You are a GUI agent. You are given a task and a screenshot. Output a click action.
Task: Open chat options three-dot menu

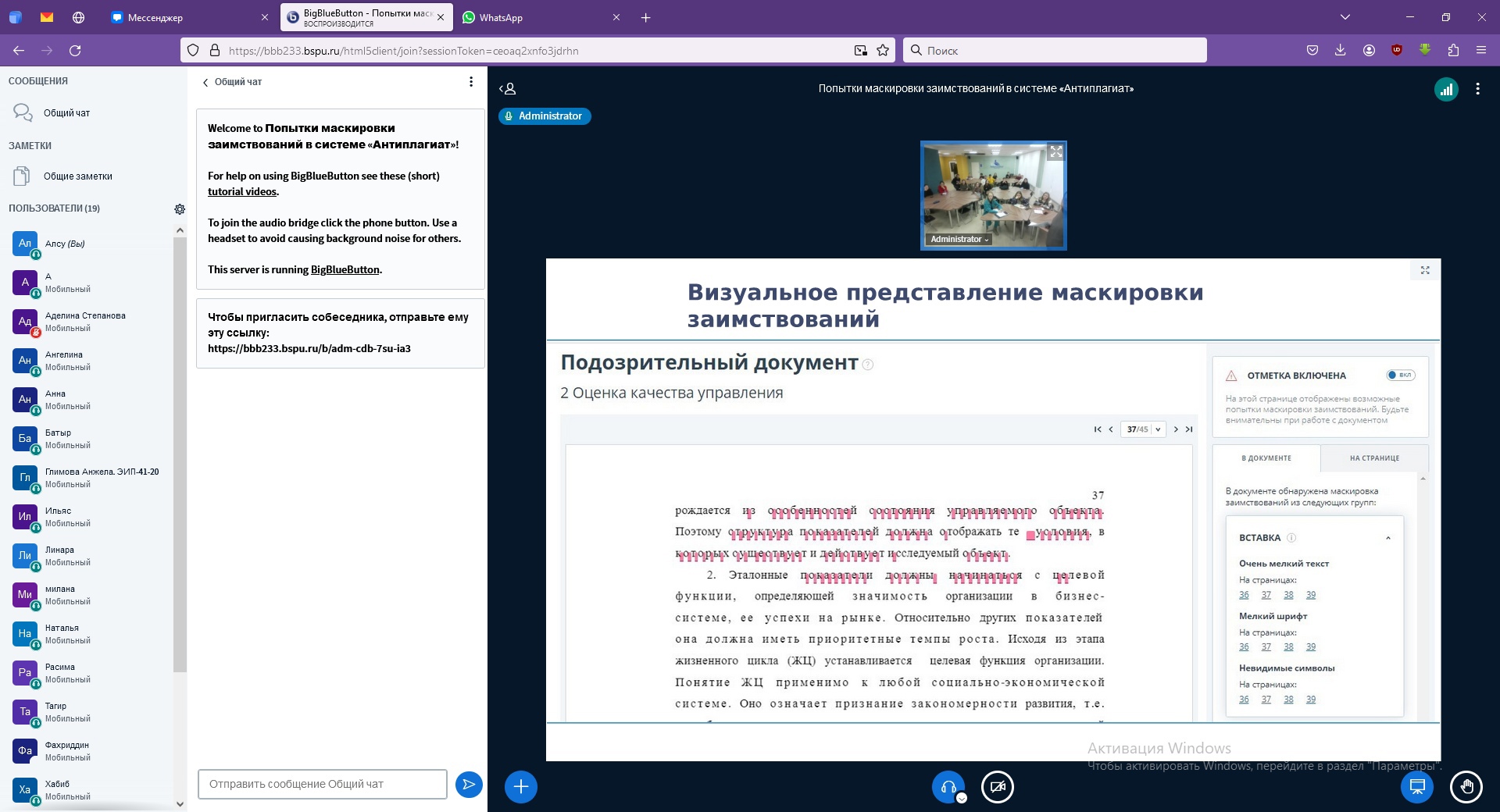[x=470, y=82]
